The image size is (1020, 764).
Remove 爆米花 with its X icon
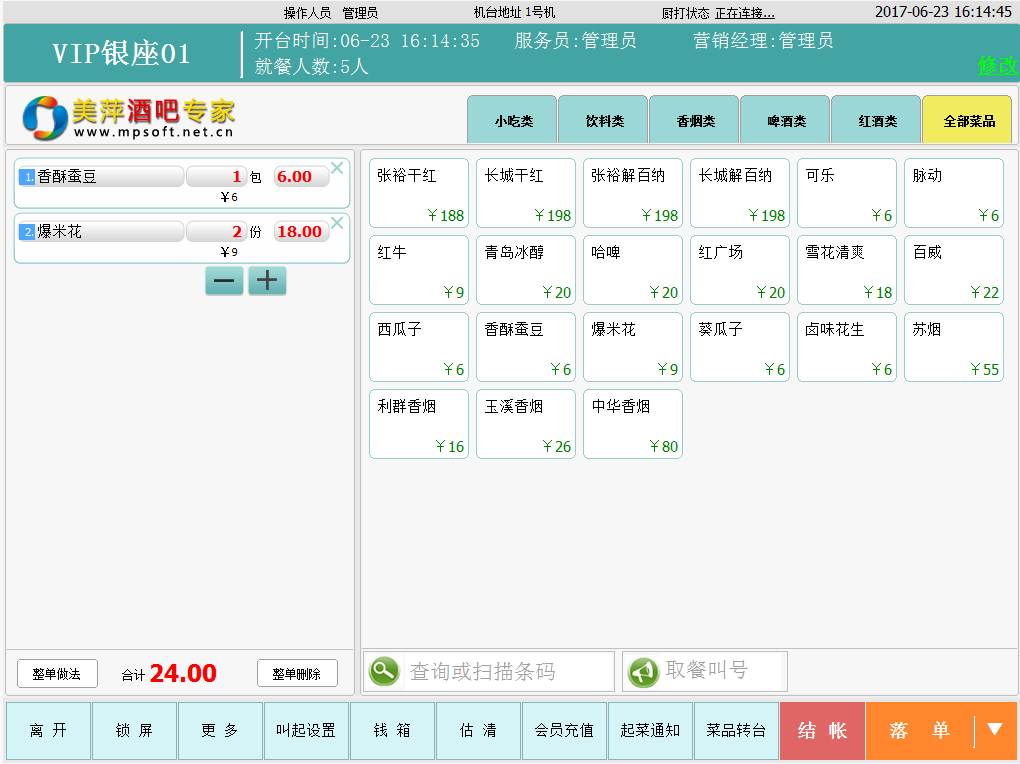(x=337, y=223)
